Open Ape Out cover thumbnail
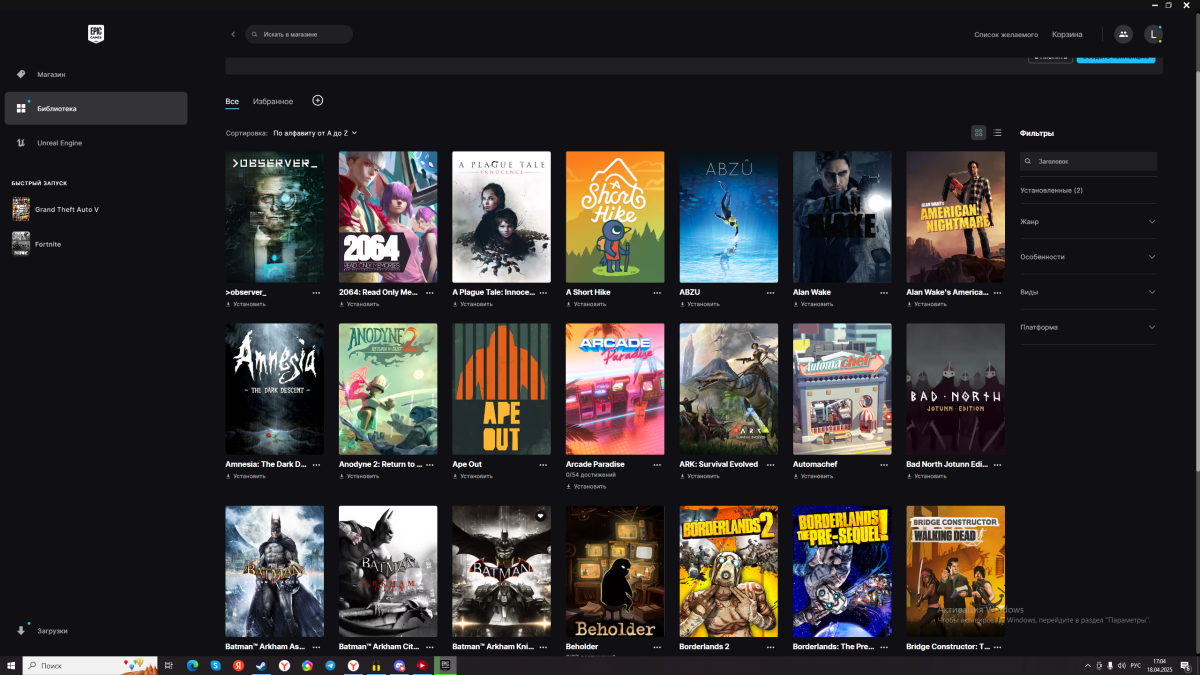 [x=501, y=389]
